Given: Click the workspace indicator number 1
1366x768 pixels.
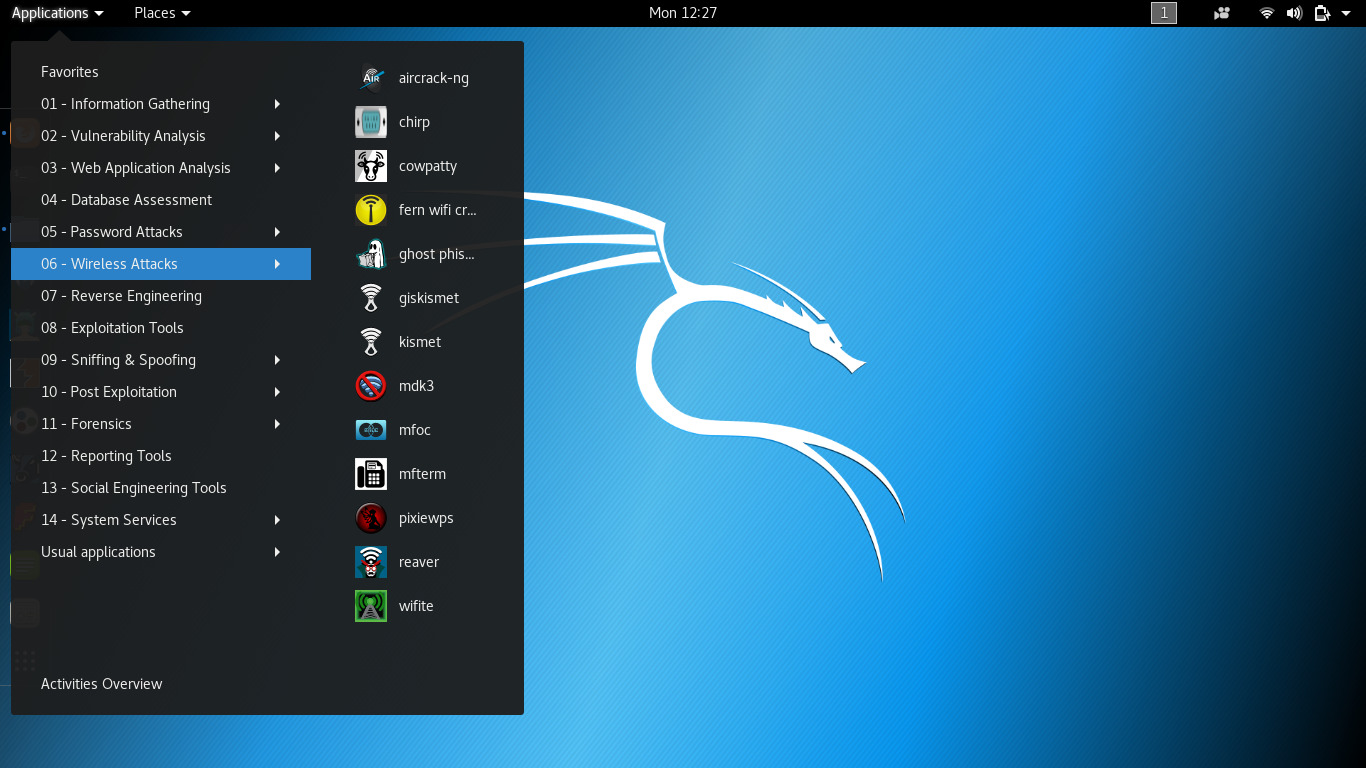Looking at the screenshot, I should 1164,13.
